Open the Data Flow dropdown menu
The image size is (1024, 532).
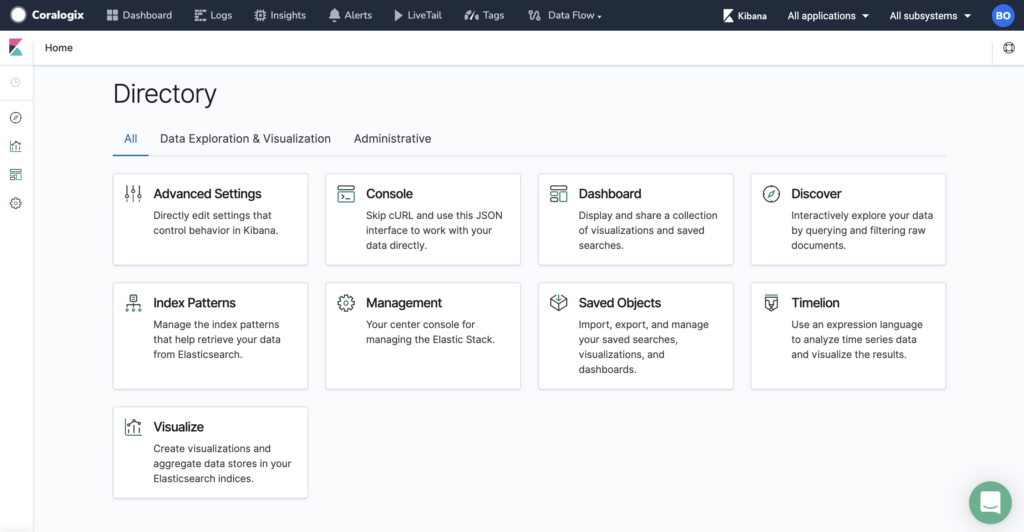[x=565, y=15]
